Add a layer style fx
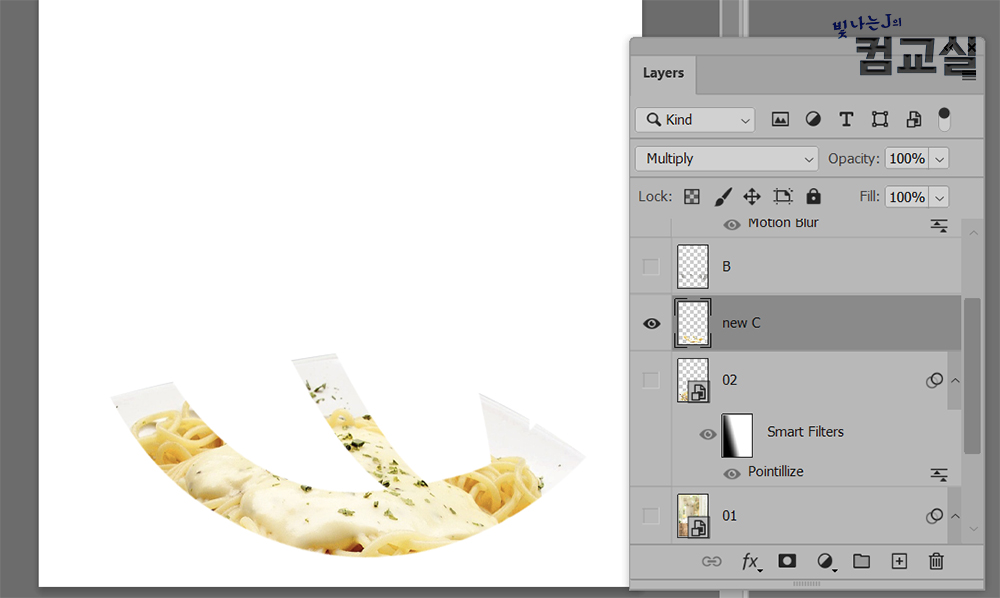 point(751,562)
